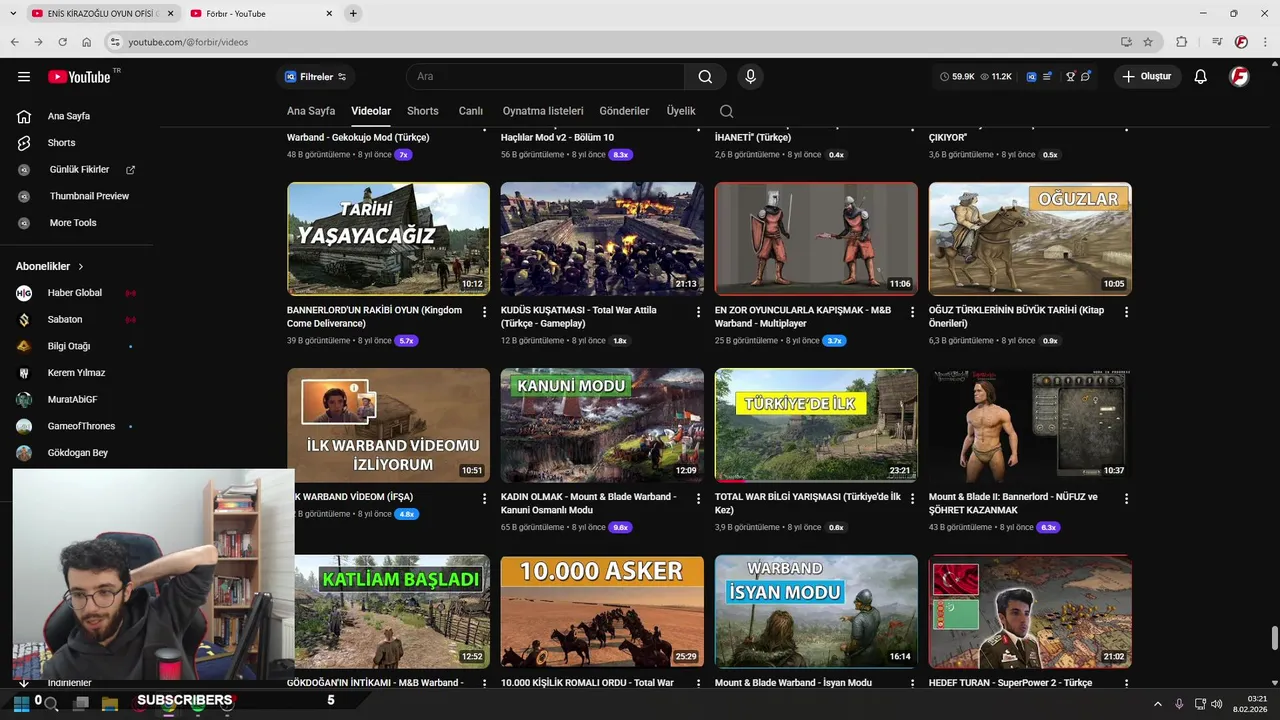Switch to the Shorts channel tab
Screen dimensions: 1280x720
click(x=423, y=111)
